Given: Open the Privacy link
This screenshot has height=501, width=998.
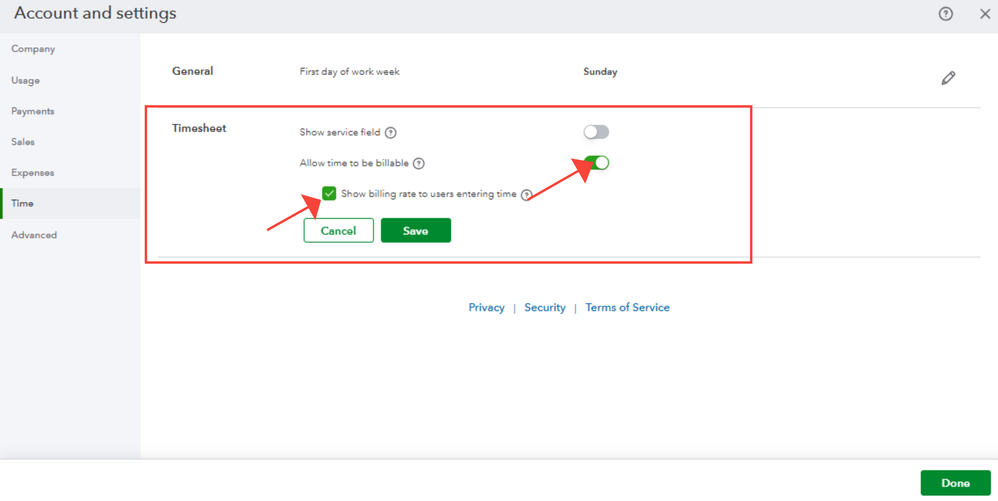Looking at the screenshot, I should point(486,308).
